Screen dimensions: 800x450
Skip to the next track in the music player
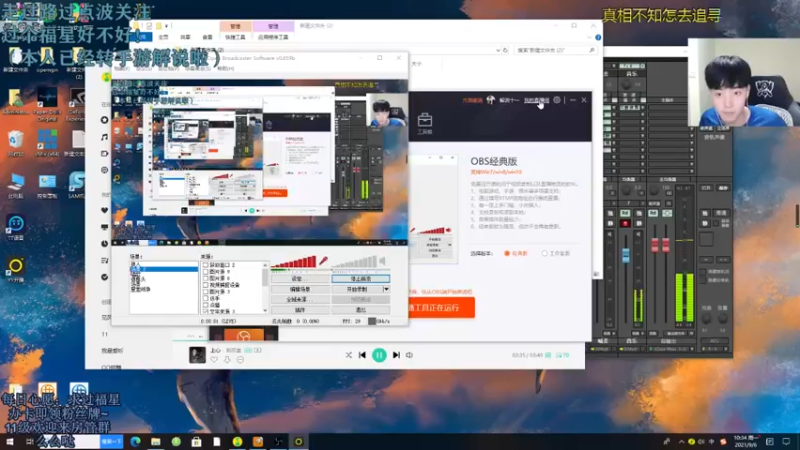pyautogui.click(x=396, y=355)
